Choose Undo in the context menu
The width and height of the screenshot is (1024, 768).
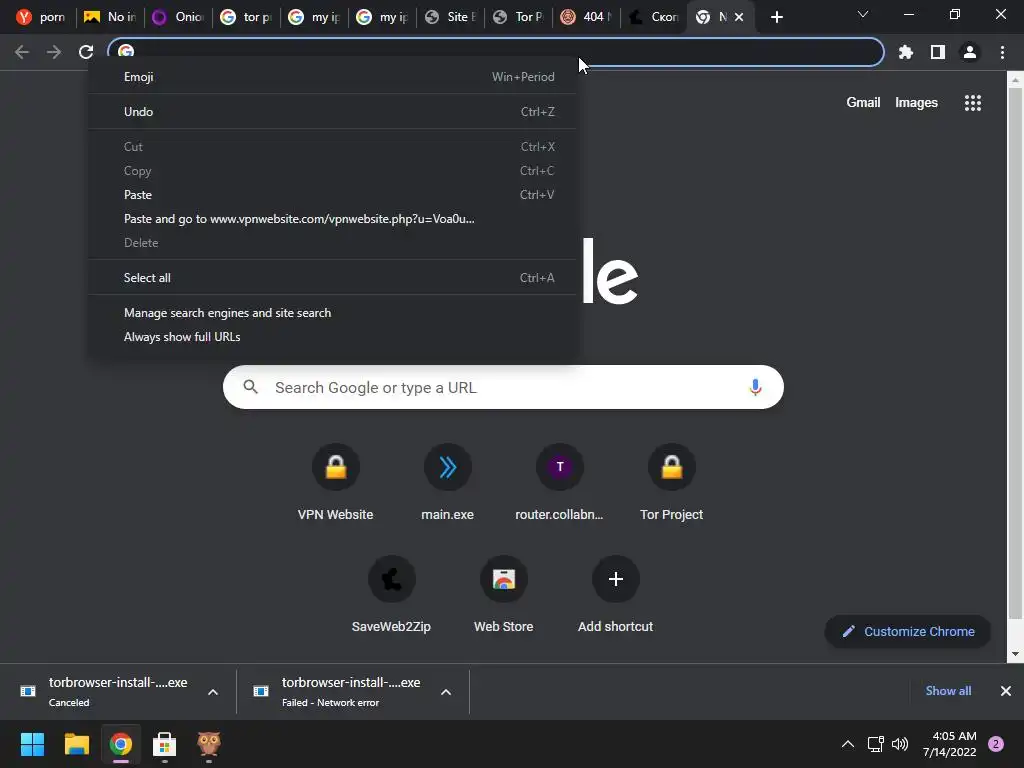(333, 112)
